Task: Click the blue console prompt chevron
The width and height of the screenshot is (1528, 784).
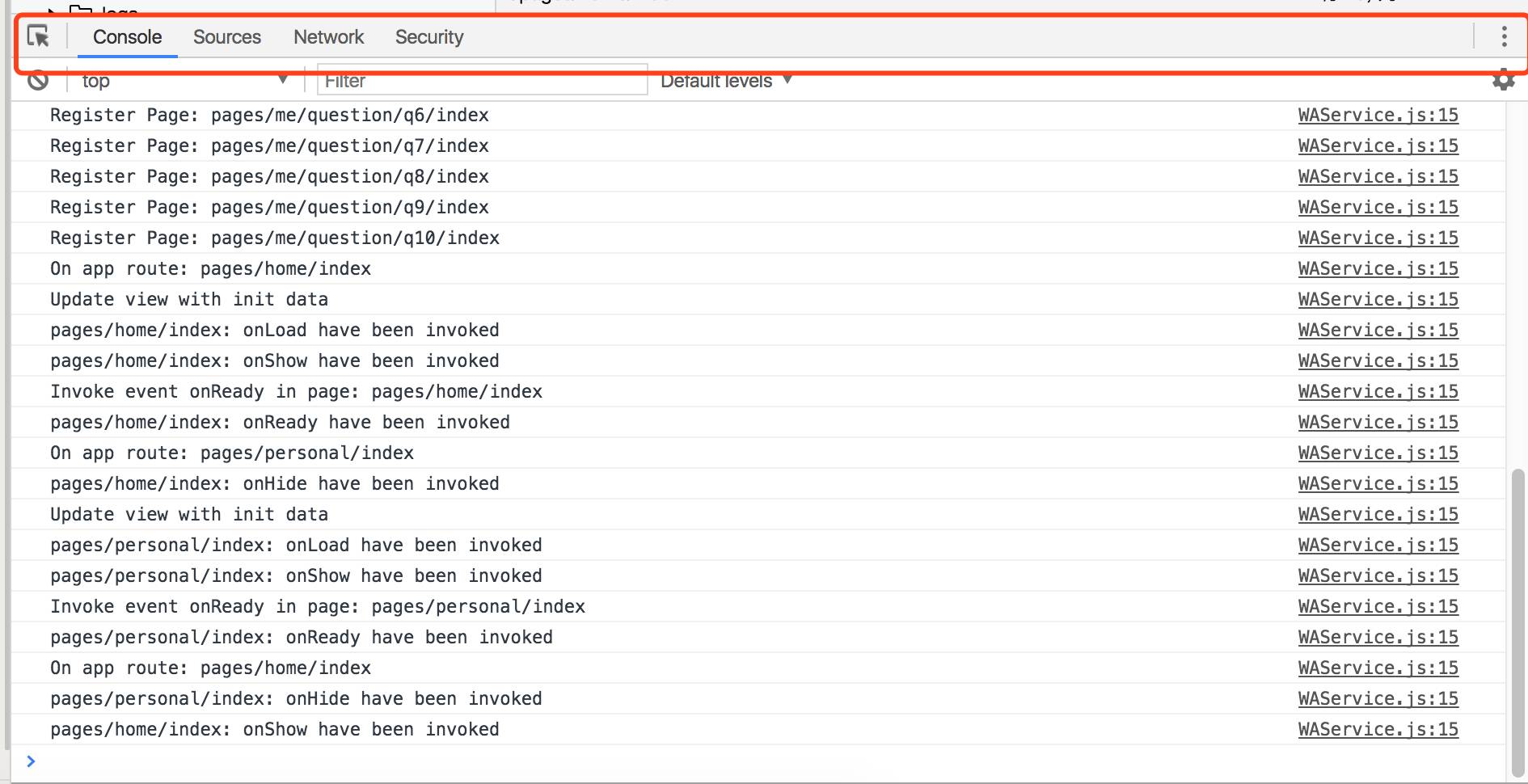Action: pyautogui.click(x=31, y=761)
